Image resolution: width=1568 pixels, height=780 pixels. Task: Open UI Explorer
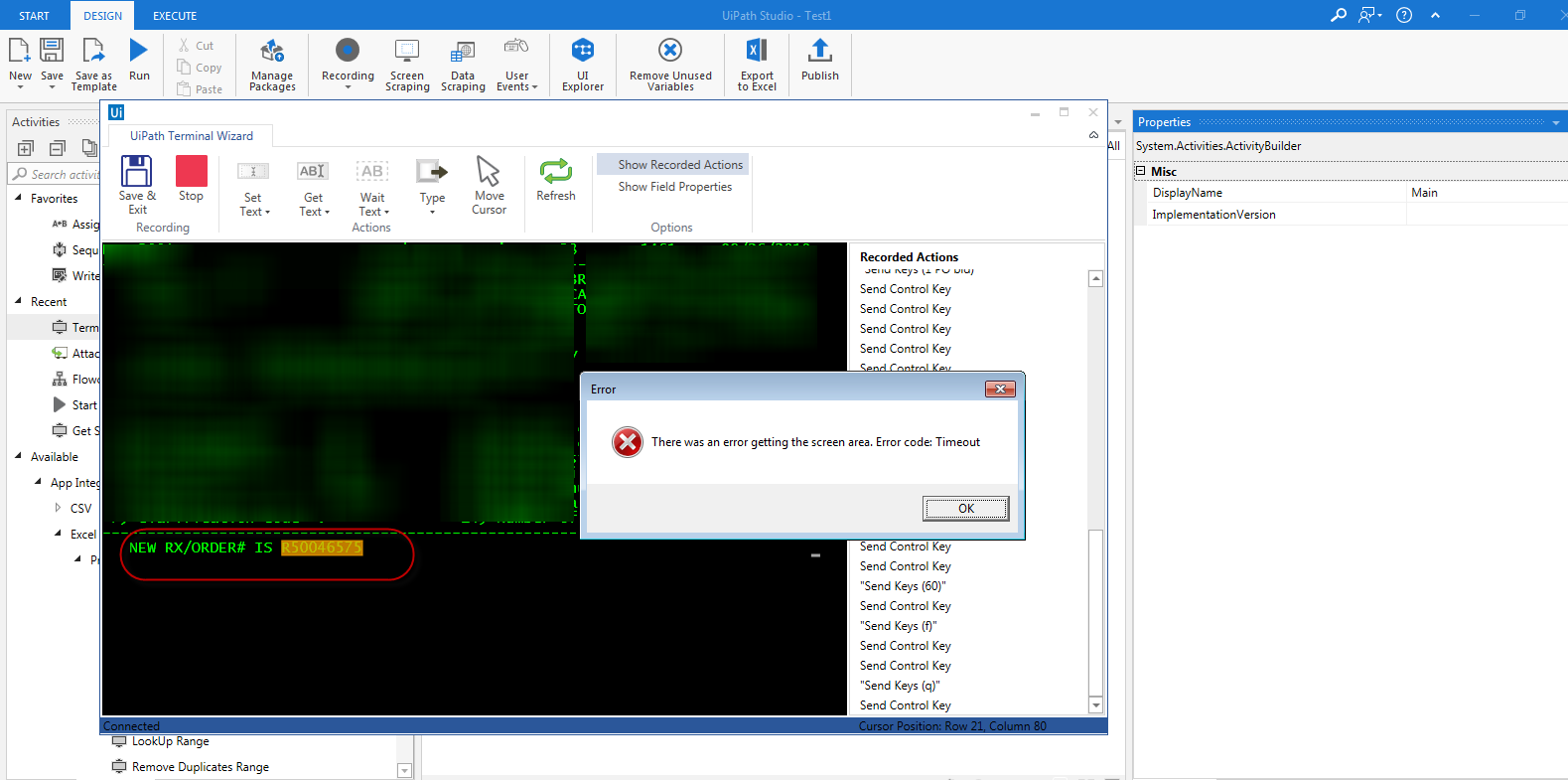[x=583, y=65]
